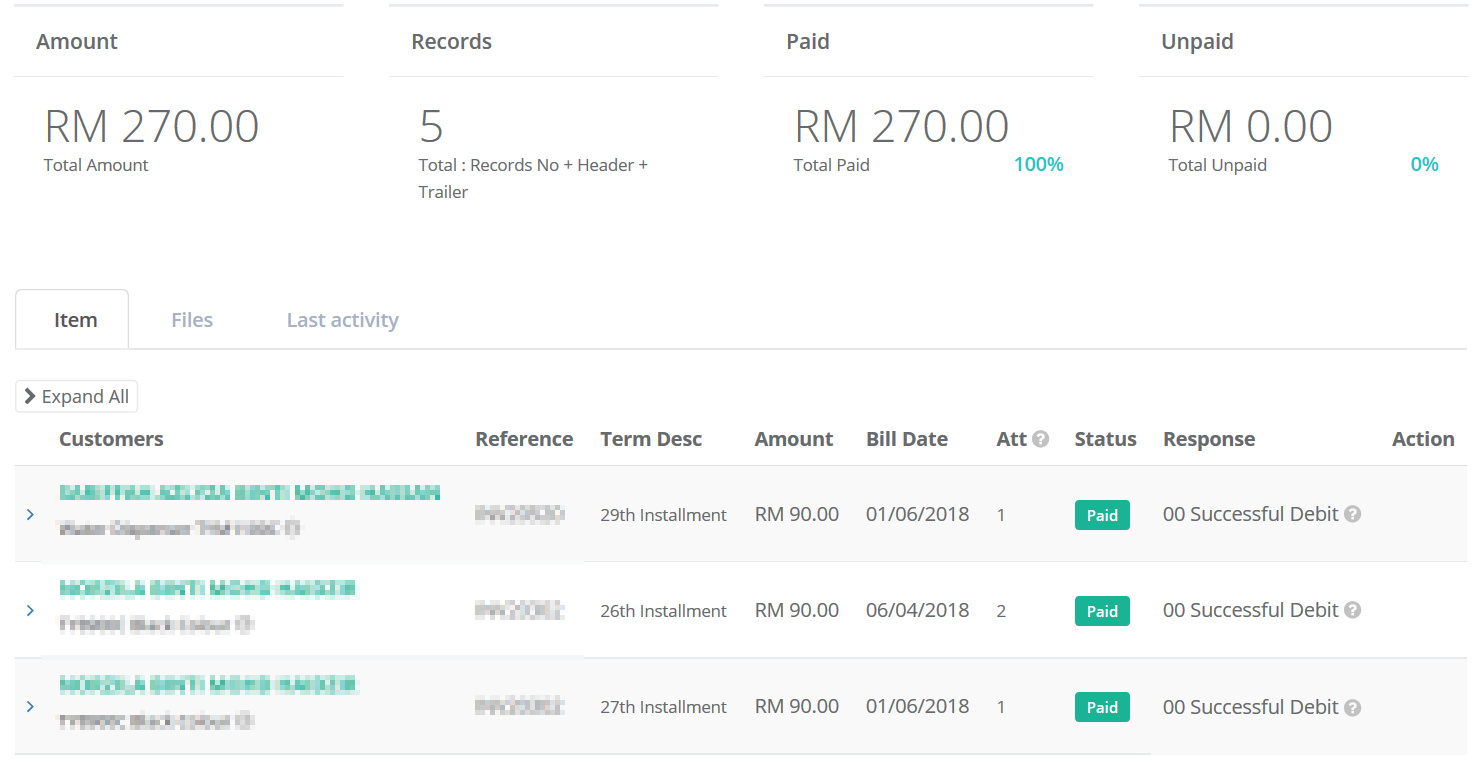Click Paid status badge for 27th Installment
Viewport: 1475px width, 778px height.
pyautogui.click(x=1102, y=707)
